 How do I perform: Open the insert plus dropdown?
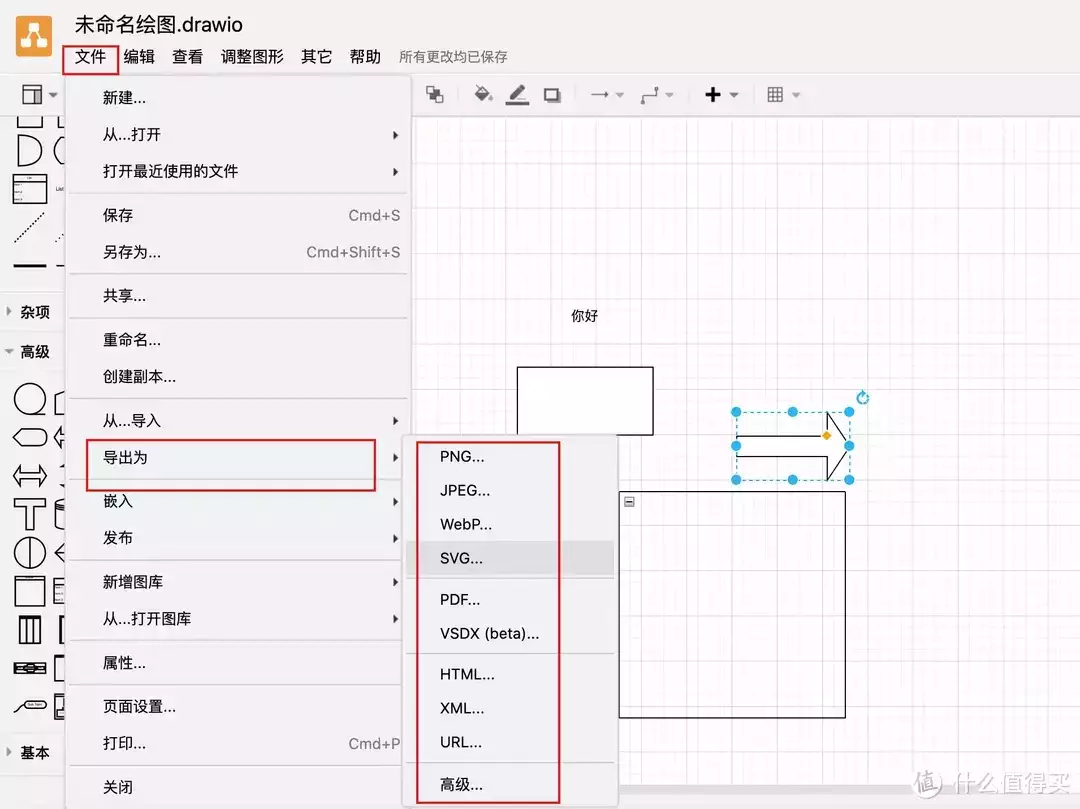click(x=721, y=95)
